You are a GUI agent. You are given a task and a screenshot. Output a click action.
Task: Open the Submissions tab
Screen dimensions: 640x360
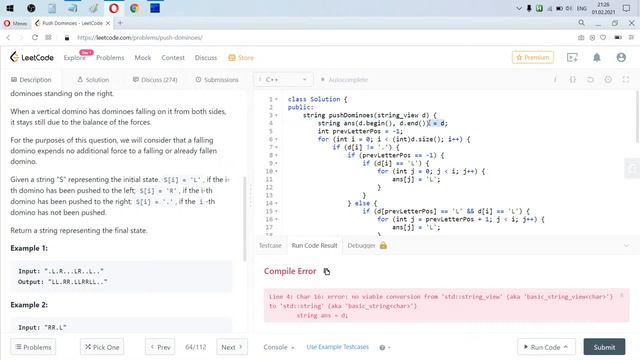coord(217,80)
